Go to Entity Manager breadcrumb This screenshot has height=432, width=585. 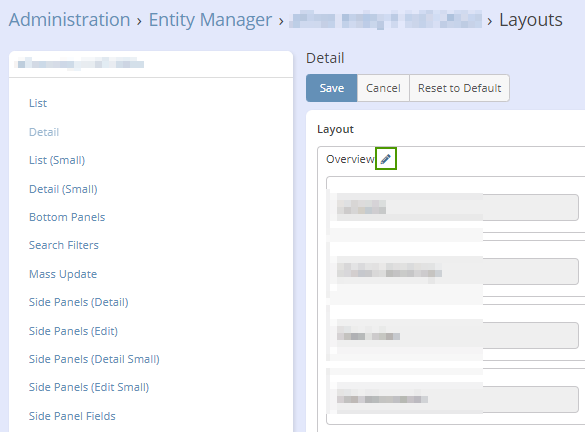pyautogui.click(x=210, y=20)
